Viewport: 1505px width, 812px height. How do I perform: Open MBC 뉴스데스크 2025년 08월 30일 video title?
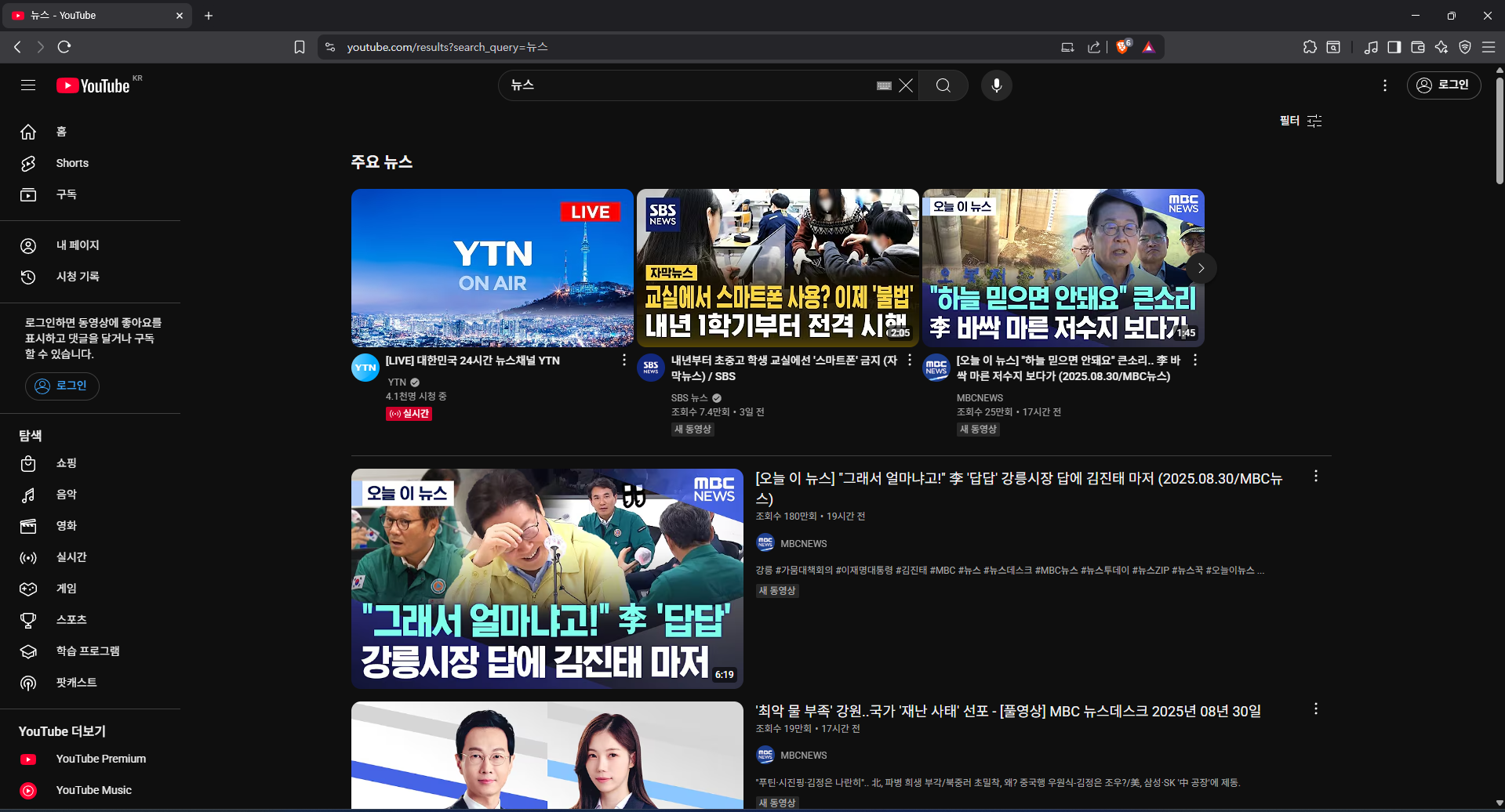pyautogui.click(x=1009, y=711)
